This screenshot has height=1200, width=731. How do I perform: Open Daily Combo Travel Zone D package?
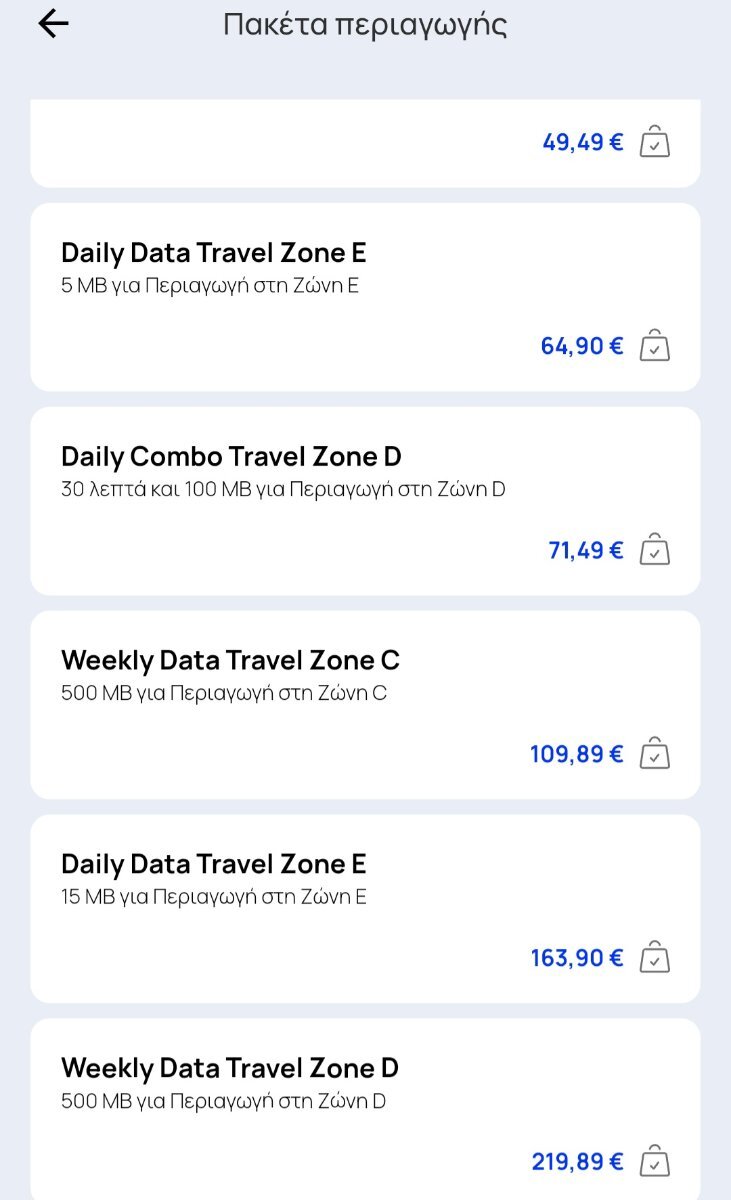[x=231, y=457]
